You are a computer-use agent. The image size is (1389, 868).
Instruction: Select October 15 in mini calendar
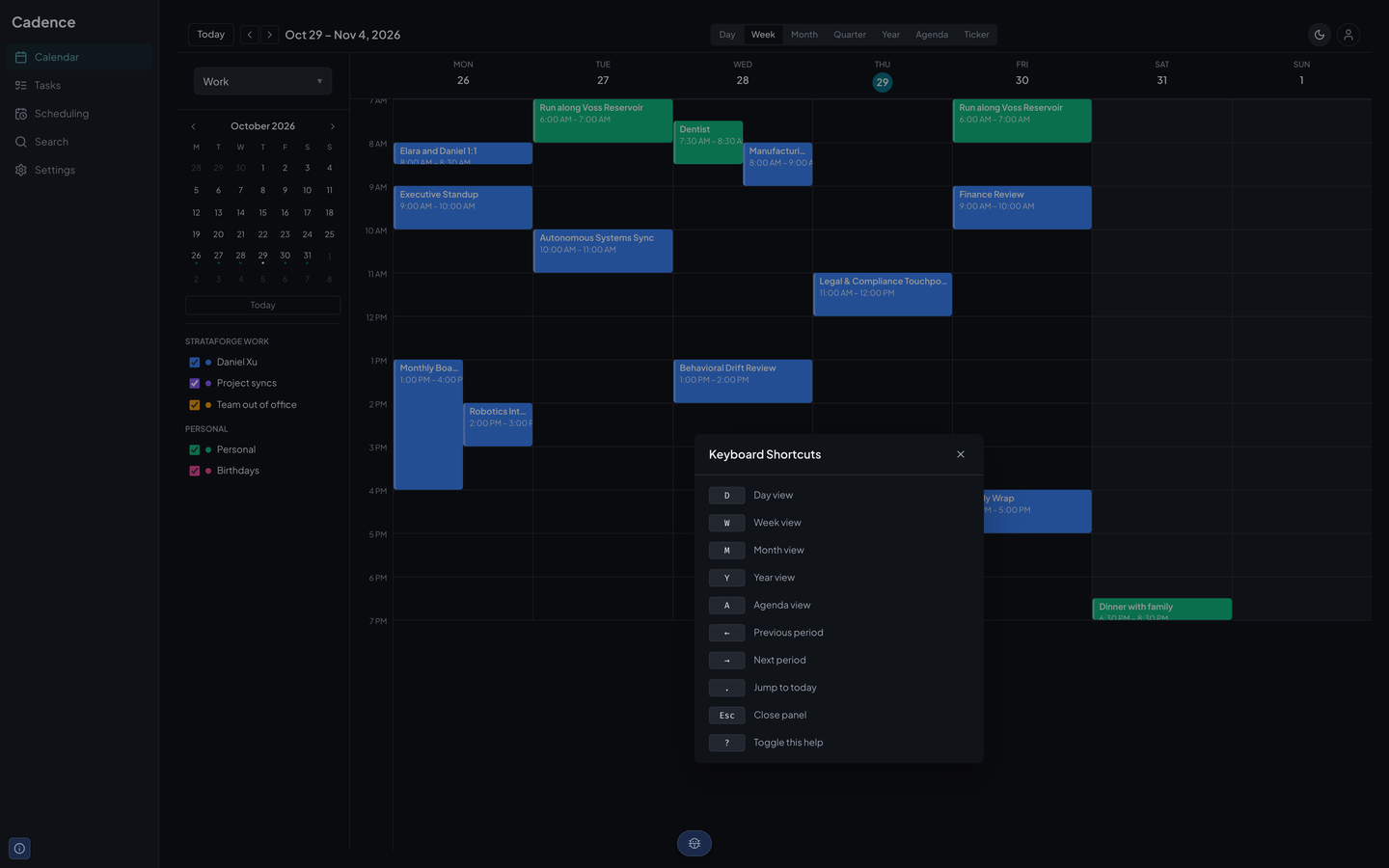coord(262,212)
